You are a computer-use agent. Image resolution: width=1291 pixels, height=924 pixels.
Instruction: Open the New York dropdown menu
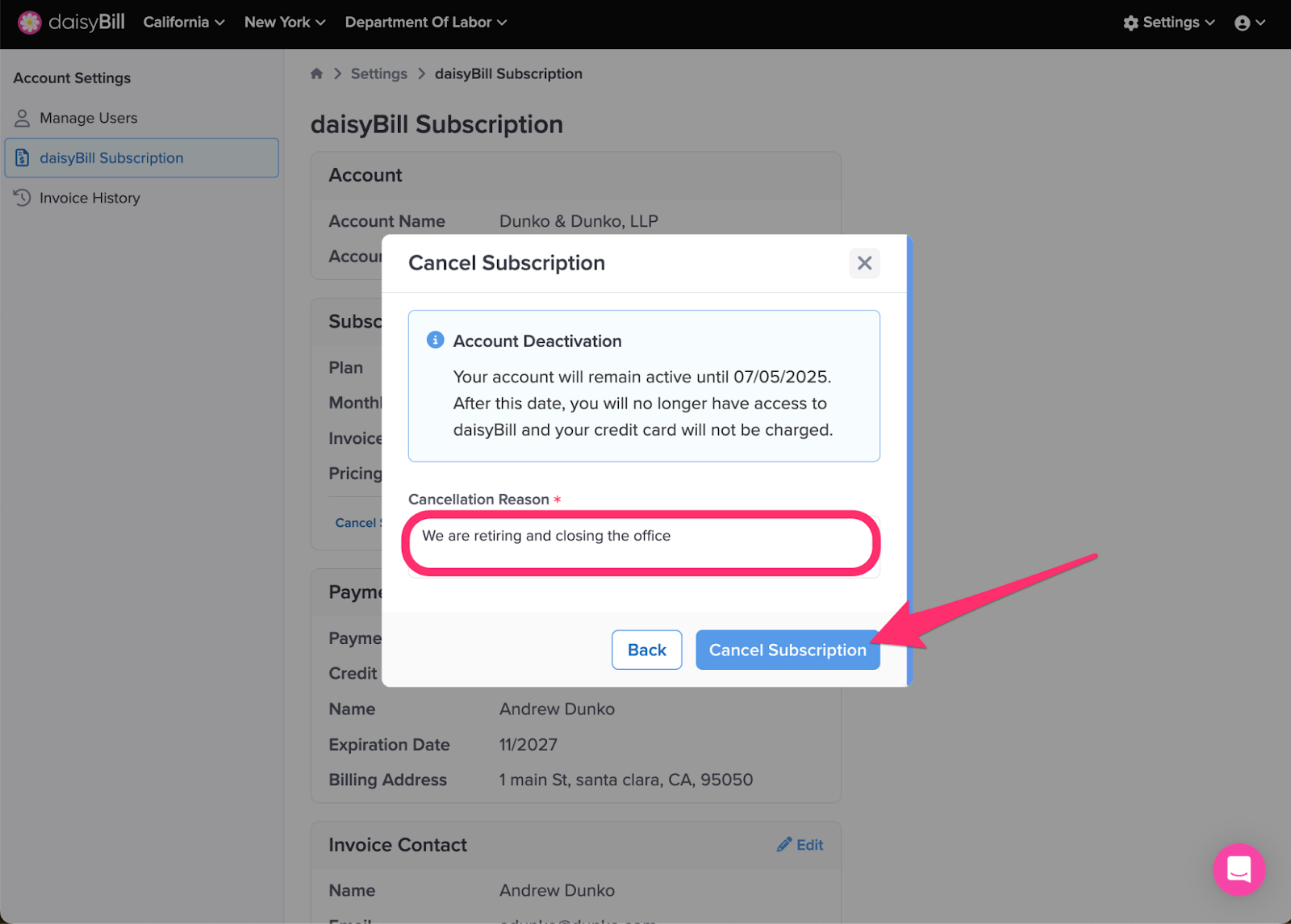[x=285, y=22]
